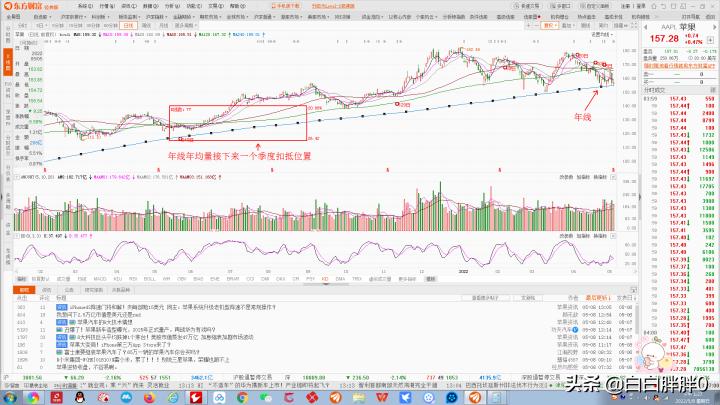Open Windows Start button
Screen dimensions: 720x405
click(10, 397)
